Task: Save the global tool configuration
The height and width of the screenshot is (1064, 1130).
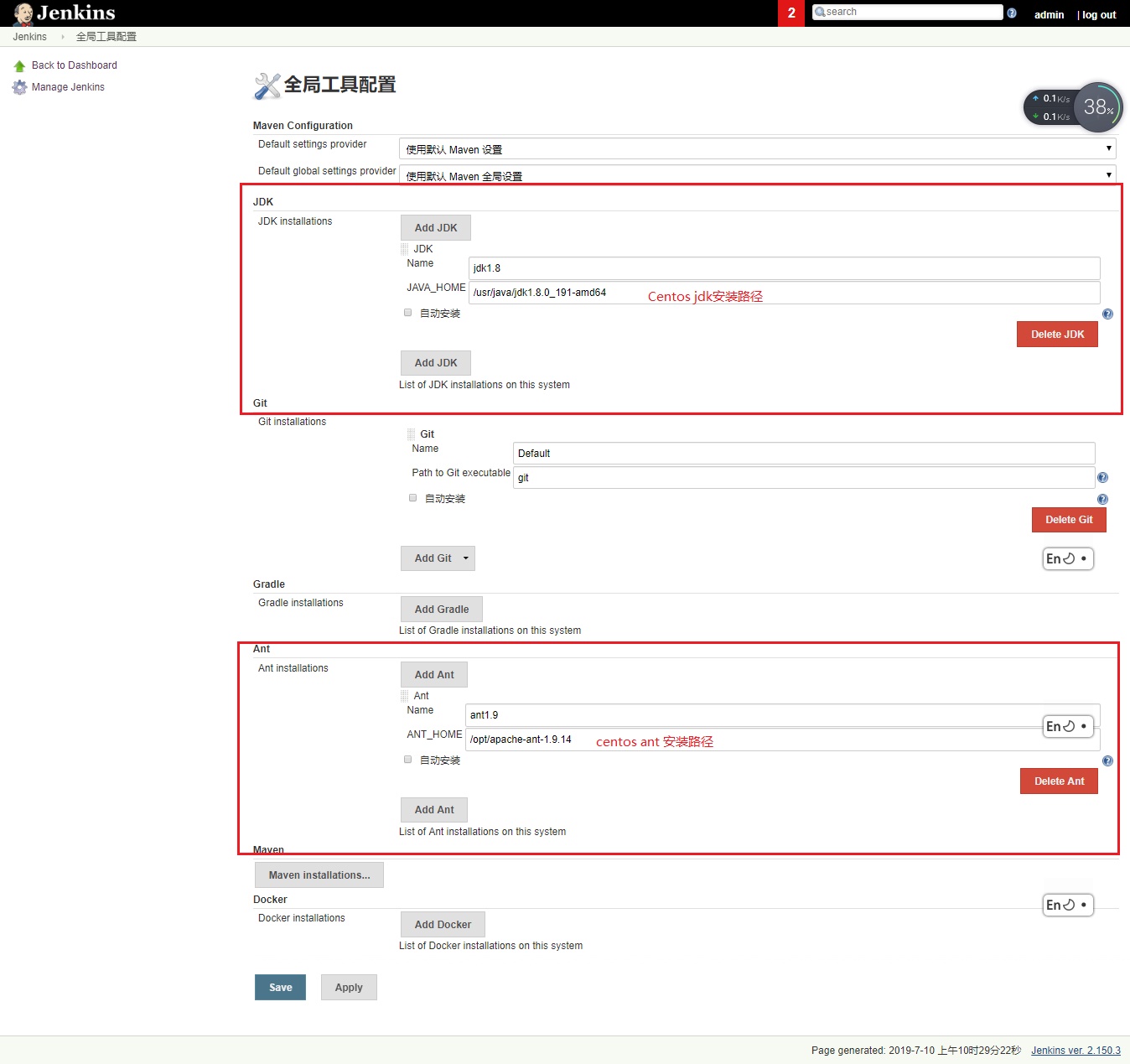Action: [280, 988]
